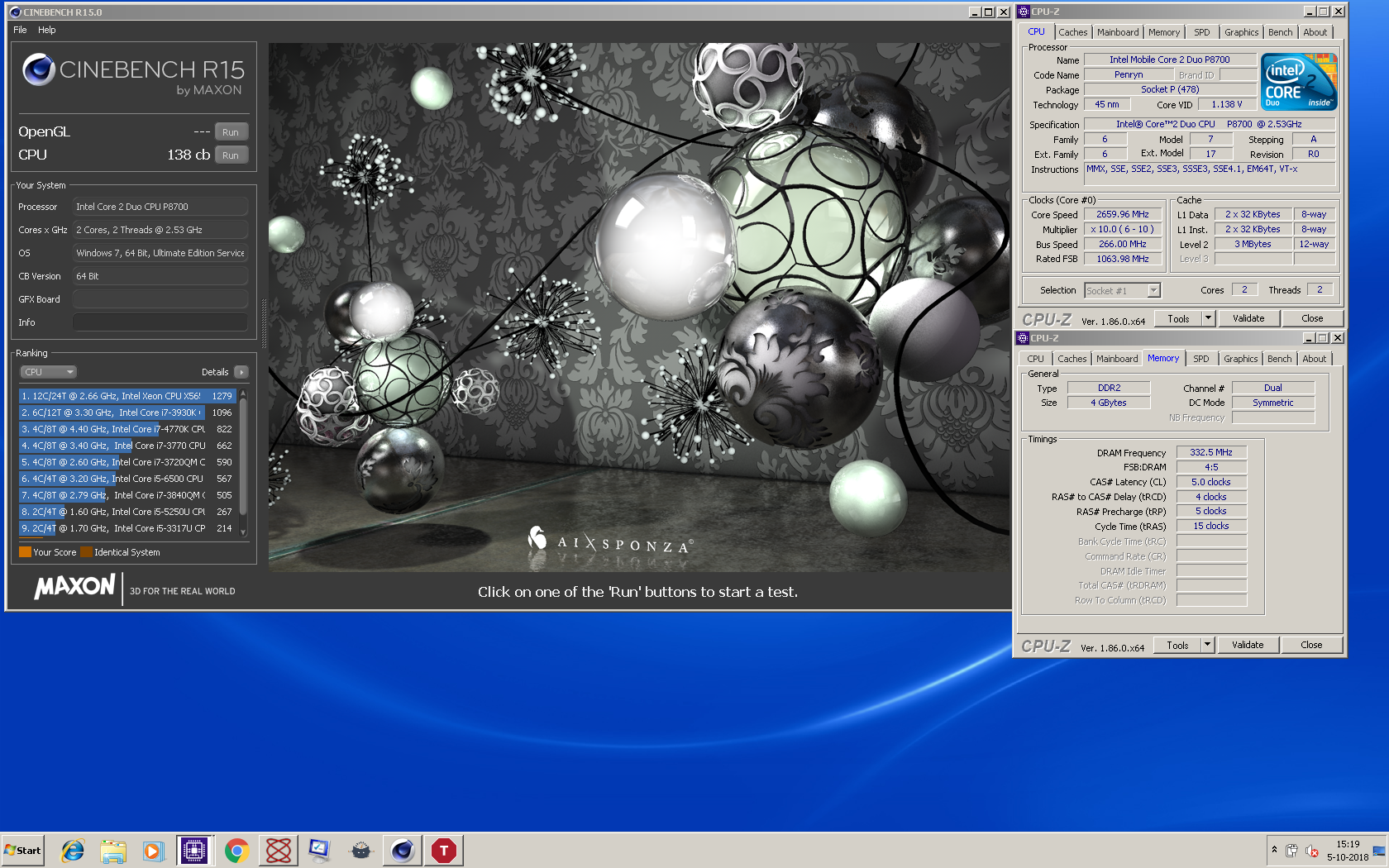This screenshot has width=1389, height=868.
Task: Open Graphics tab in lower CPU-Z window
Action: pyautogui.click(x=1241, y=359)
